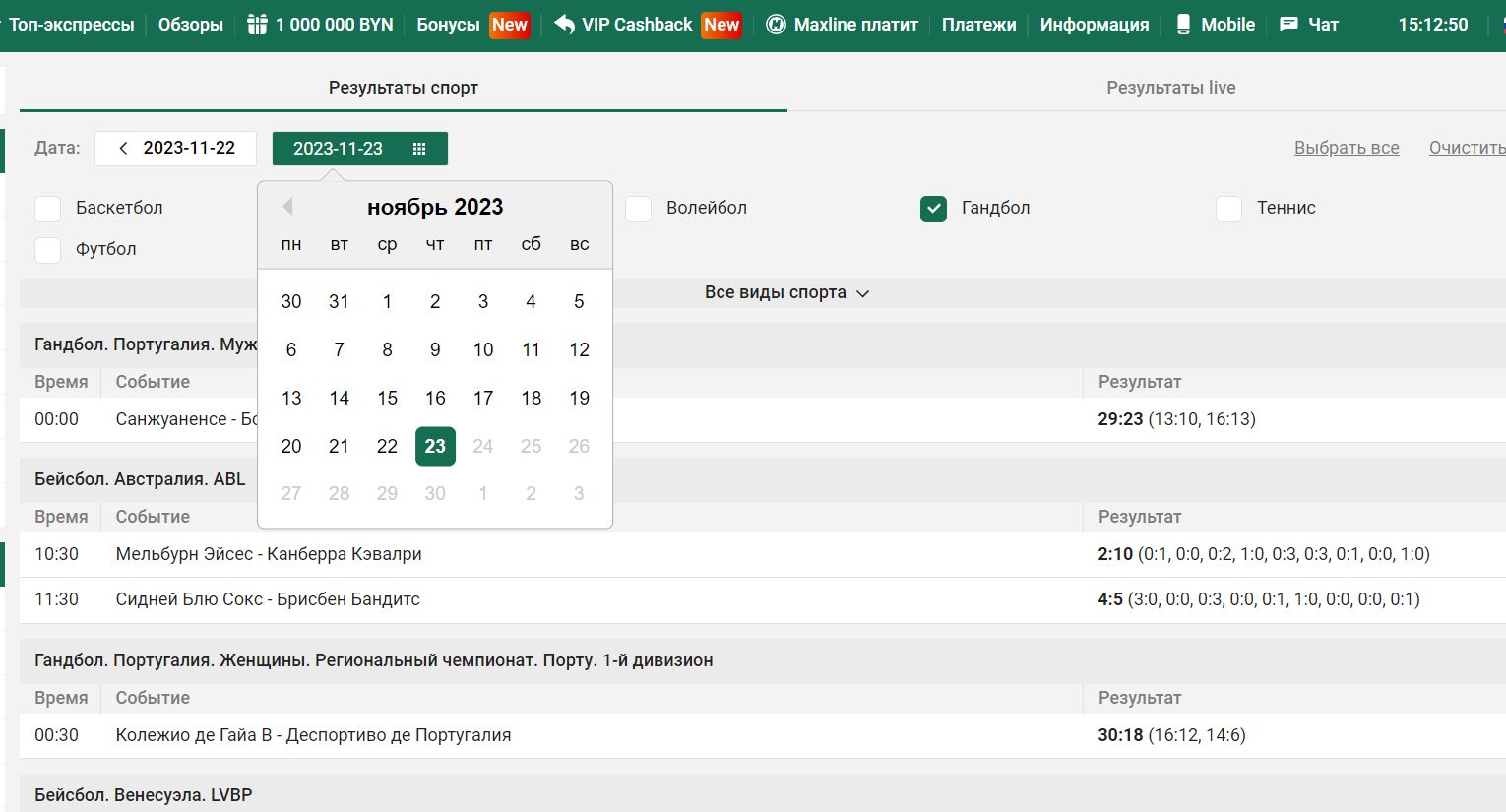The height and width of the screenshot is (812, 1506).
Task: Click Выбрать все link
Action: click(x=1347, y=148)
